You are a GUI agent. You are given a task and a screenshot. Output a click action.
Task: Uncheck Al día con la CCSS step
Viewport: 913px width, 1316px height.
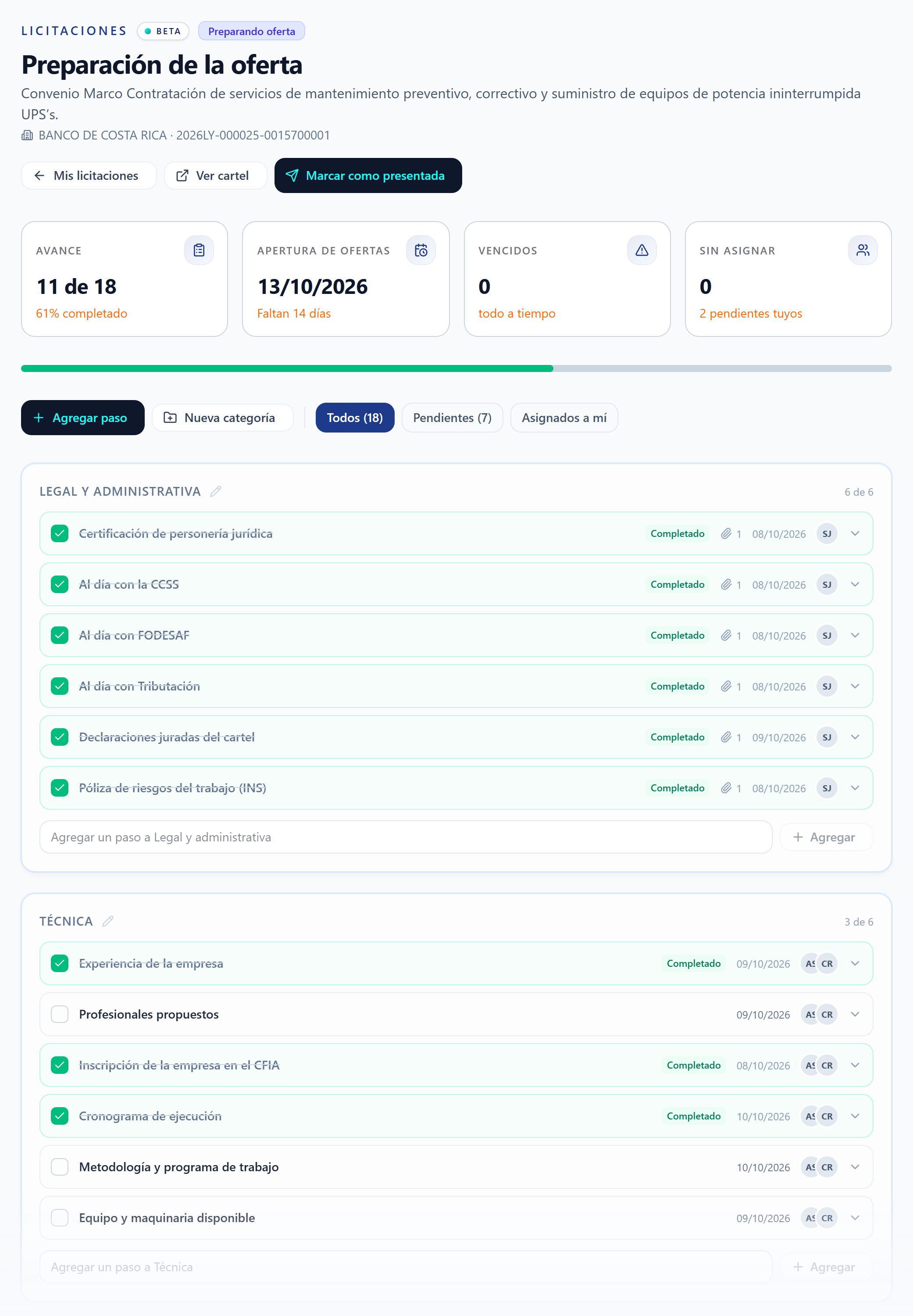point(60,585)
